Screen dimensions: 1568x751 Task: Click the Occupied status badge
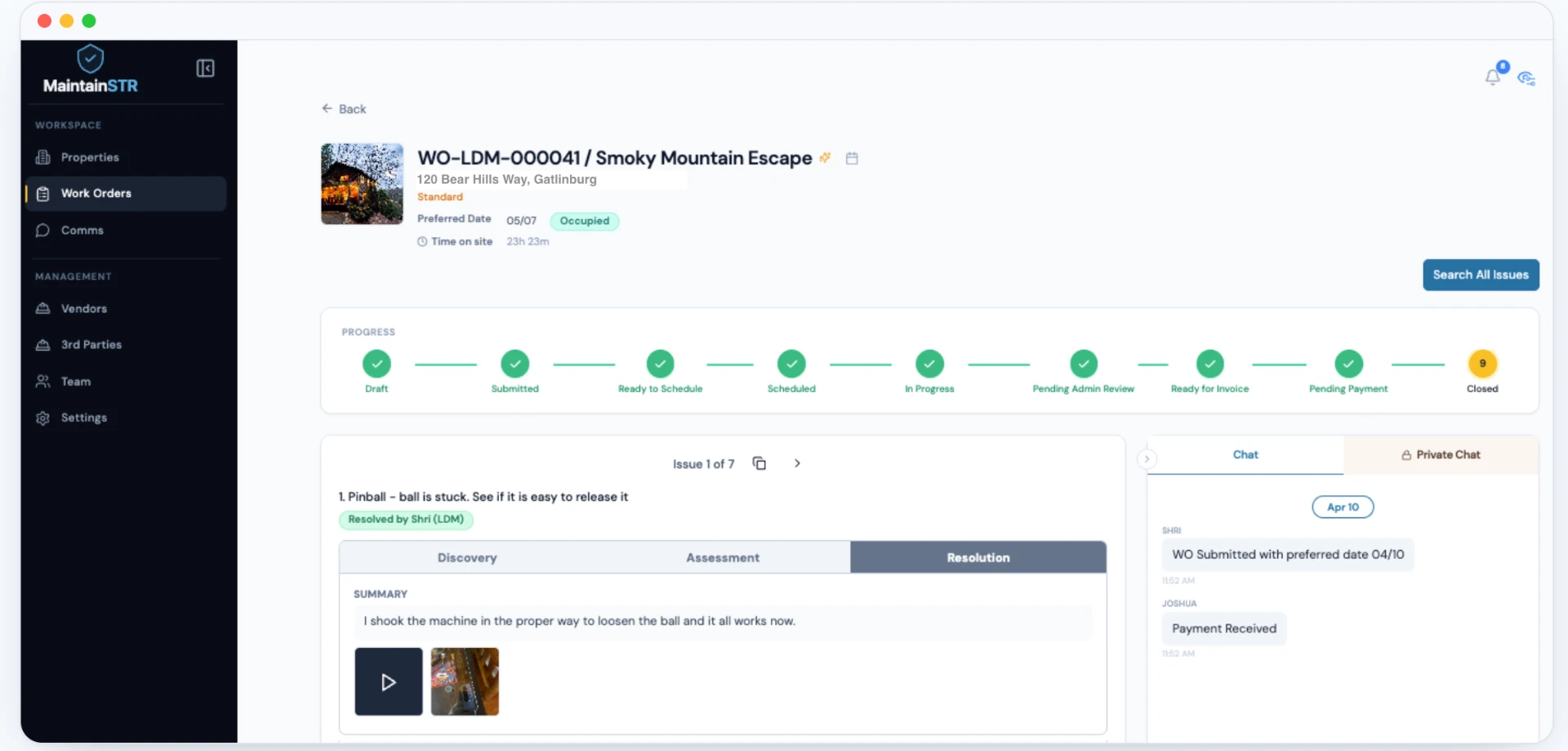585,221
